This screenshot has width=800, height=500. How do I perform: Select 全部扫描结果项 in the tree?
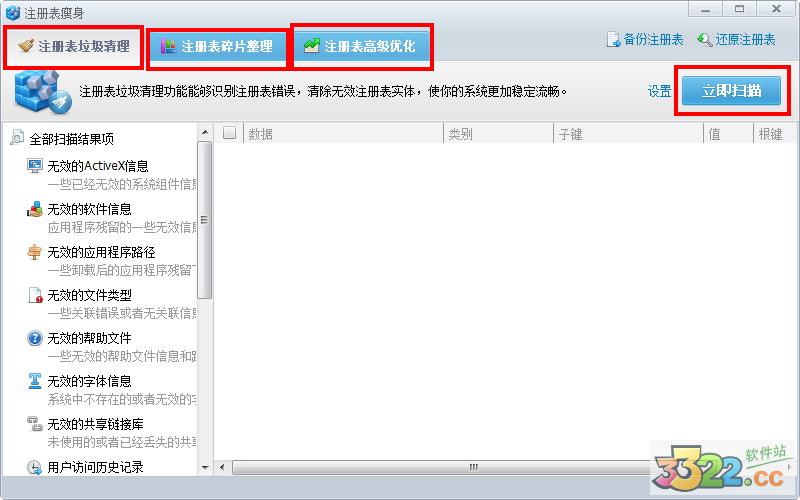click(x=71, y=139)
